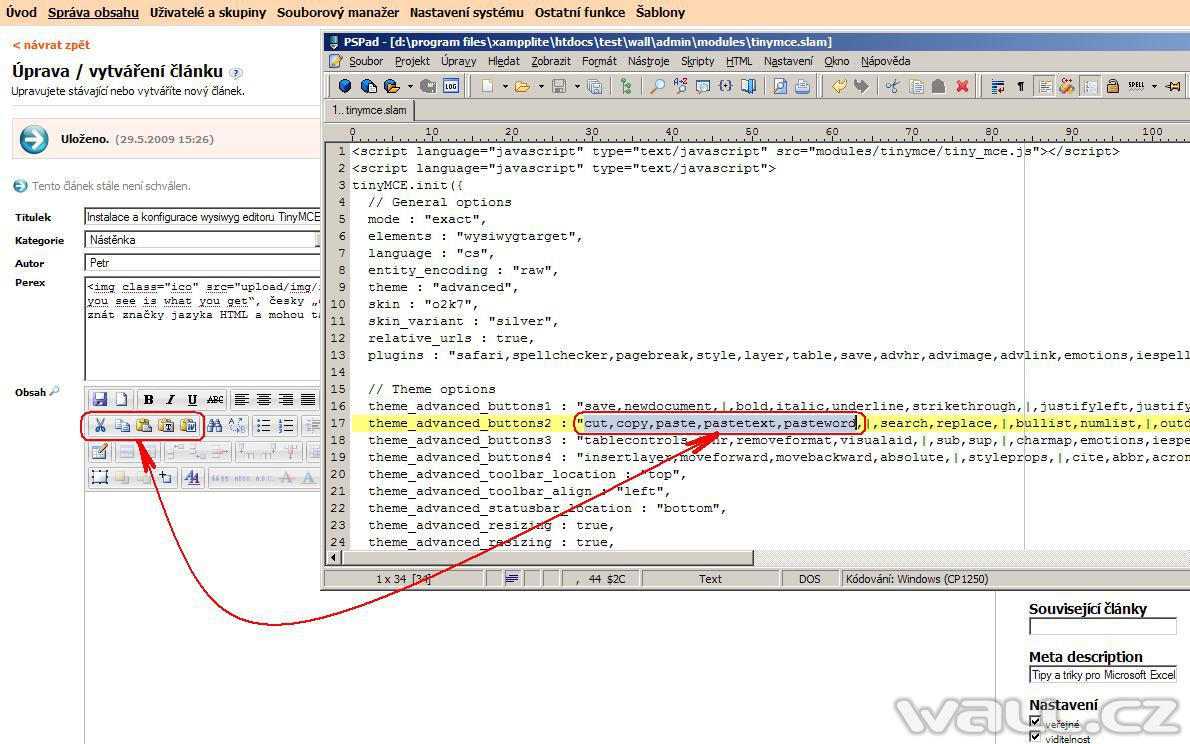Click the '< návrat zpět' link
This screenshot has height=744, width=1190.
(51, 45)
